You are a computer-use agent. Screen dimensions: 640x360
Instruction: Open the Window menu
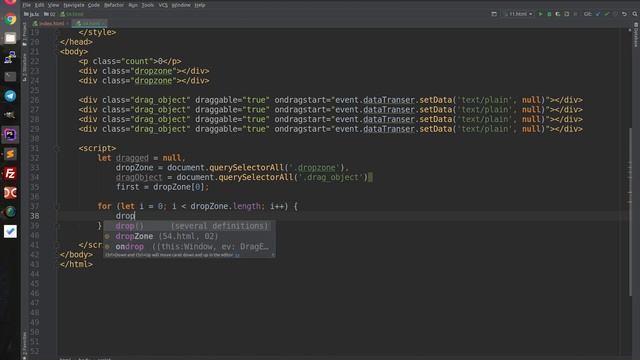[181, 5]
